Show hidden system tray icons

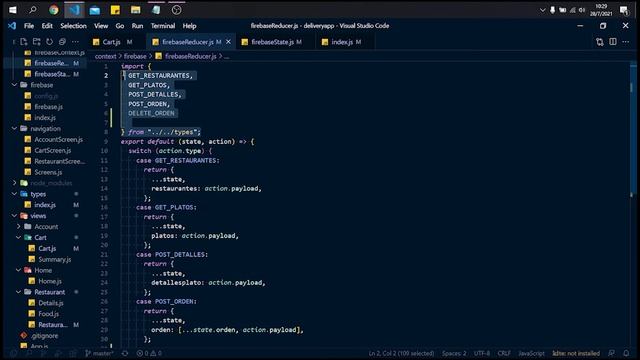[542, 10]
